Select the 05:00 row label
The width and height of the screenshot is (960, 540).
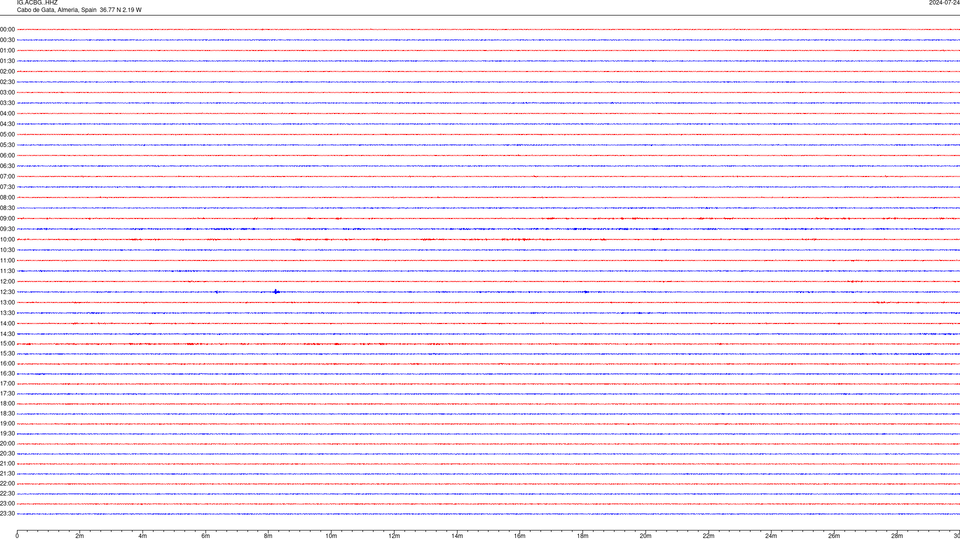pos(7,135)
